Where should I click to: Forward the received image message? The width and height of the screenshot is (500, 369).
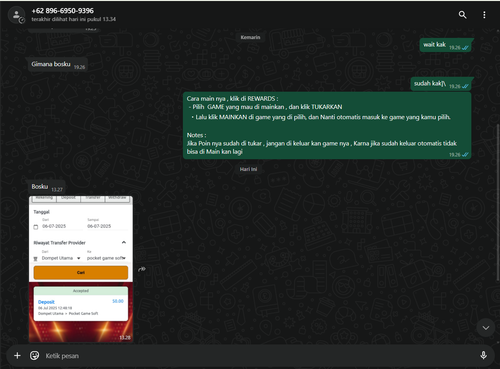(142, 269)
